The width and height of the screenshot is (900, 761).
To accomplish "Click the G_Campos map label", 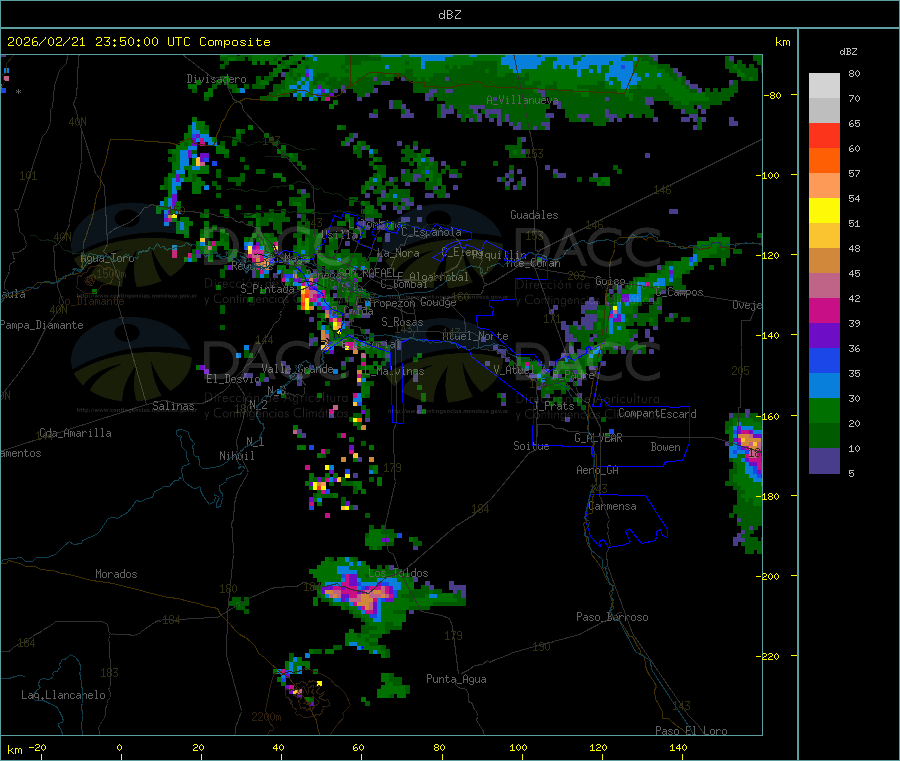I will (x=680, y=292).
